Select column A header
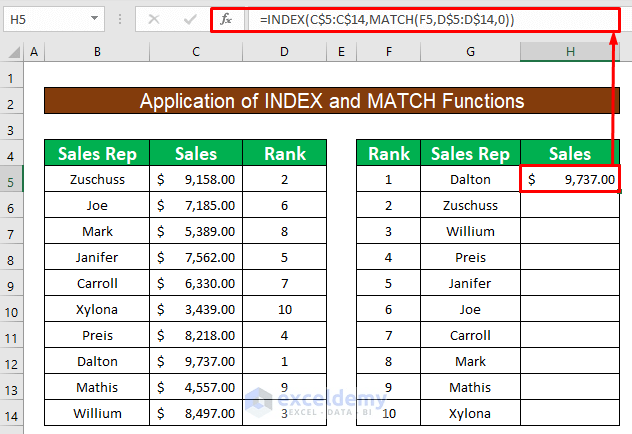The image size is (632, 434). point(34,52)
